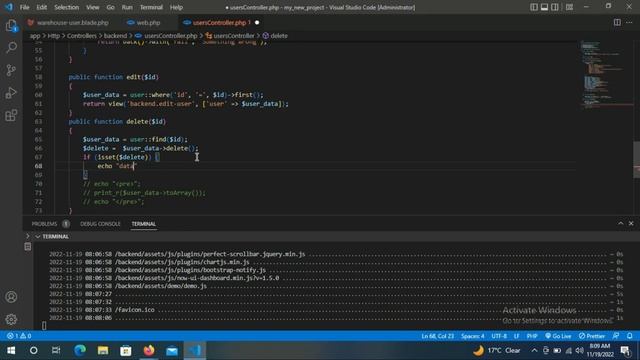Click the Http breadcrumb segment

54,36
